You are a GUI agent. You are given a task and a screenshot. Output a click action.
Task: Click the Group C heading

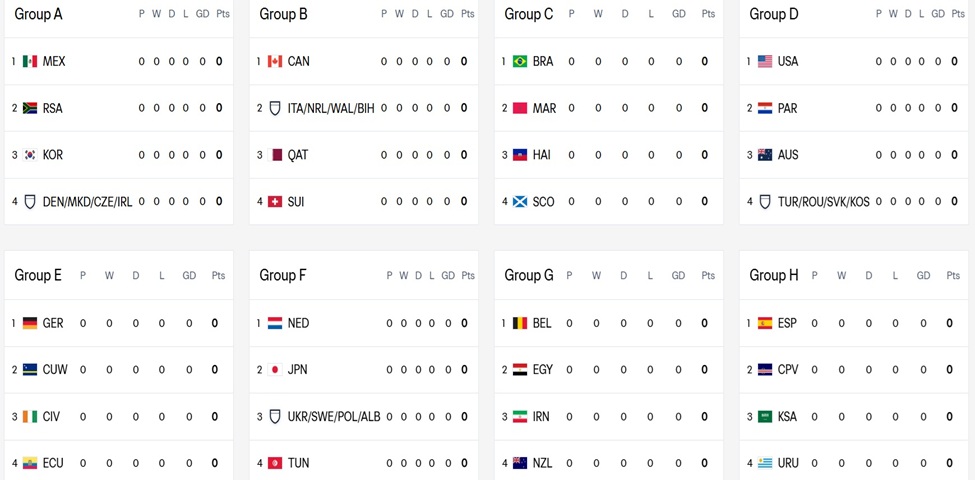528,14
